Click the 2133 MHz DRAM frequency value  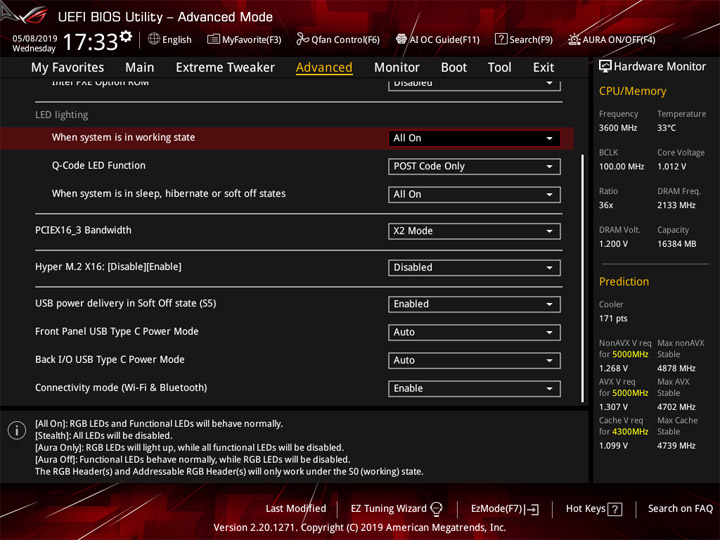click(676, 205)
